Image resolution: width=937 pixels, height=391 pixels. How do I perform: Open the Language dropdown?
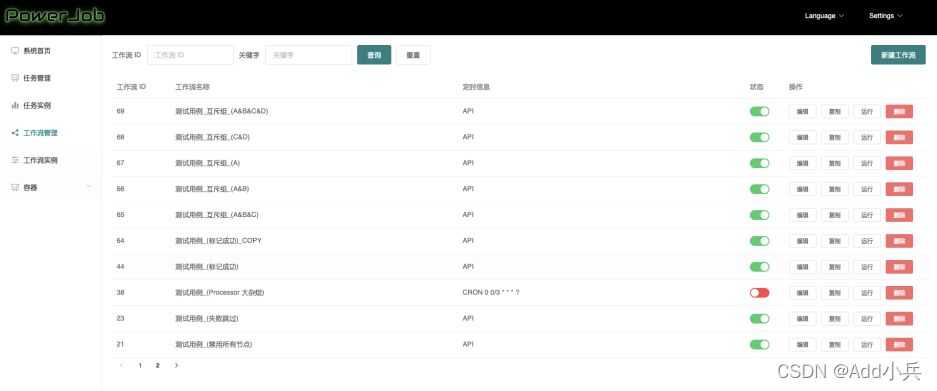(x=824, y=16)
